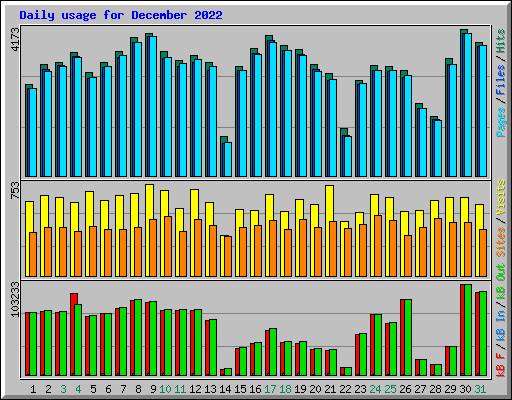Click the "Sites" legend label

coord(501,242)
